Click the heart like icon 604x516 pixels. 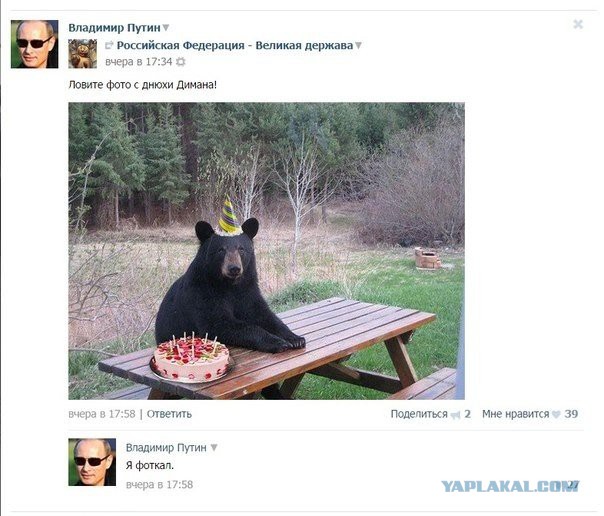556,415
